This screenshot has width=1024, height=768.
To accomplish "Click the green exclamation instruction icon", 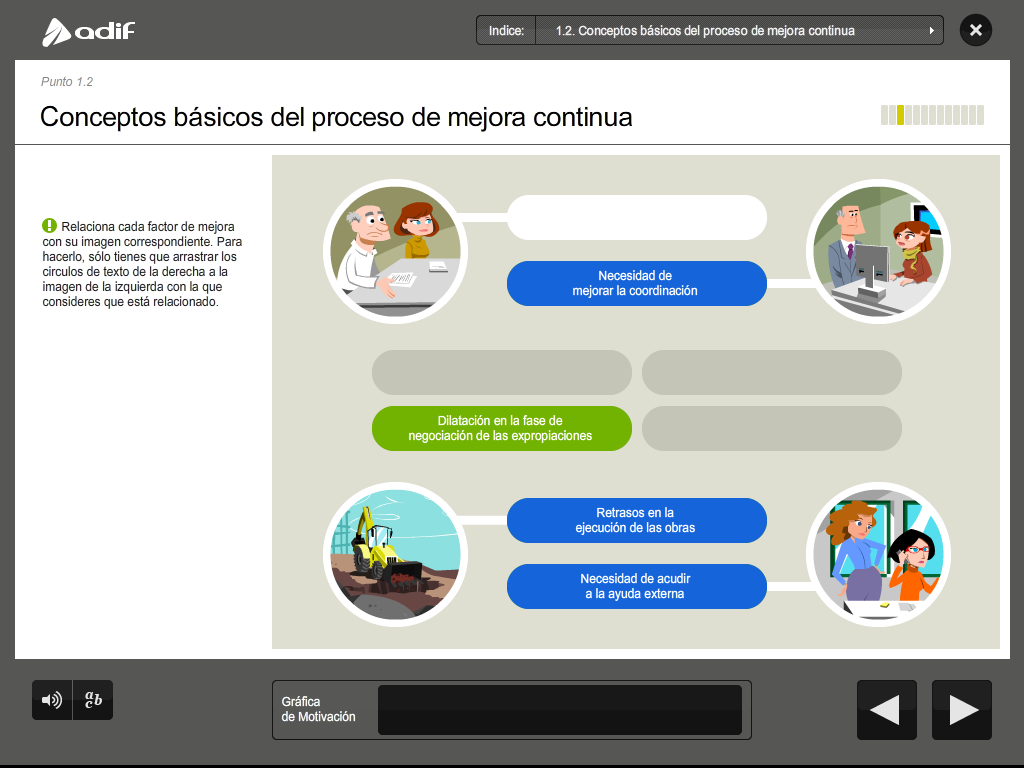I will pyautogui.click(x=48, y=226).
